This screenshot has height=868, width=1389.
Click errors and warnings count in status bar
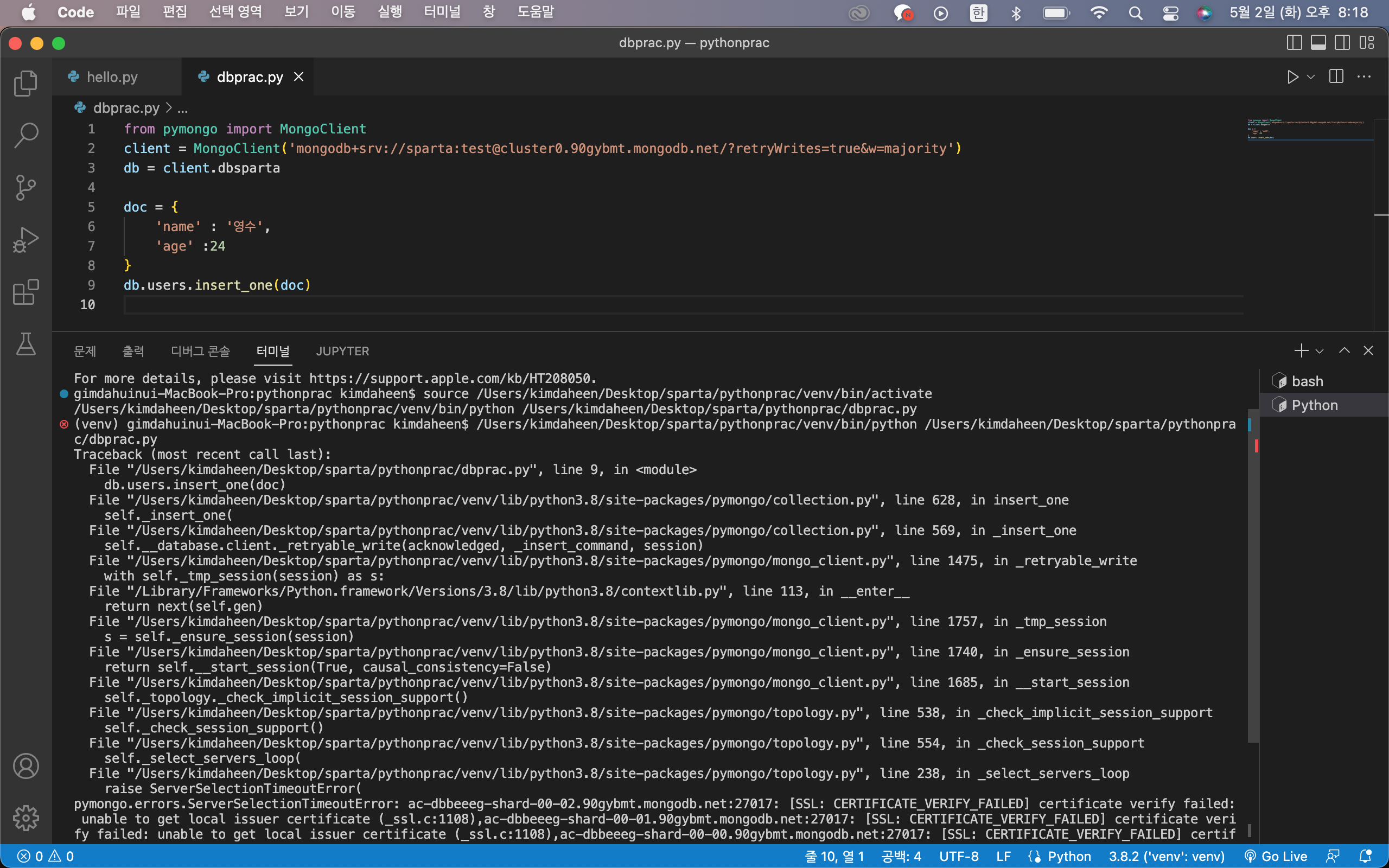(46, 857)
